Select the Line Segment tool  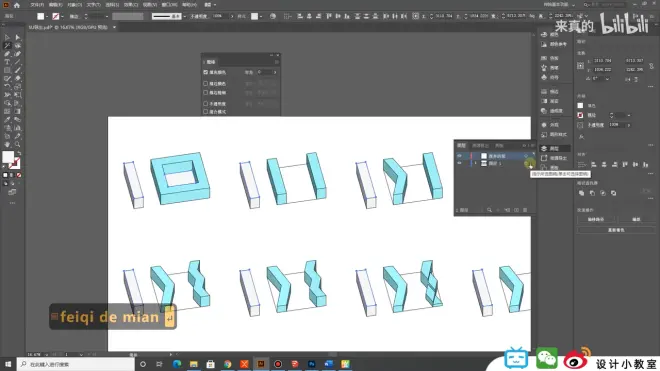18,62
